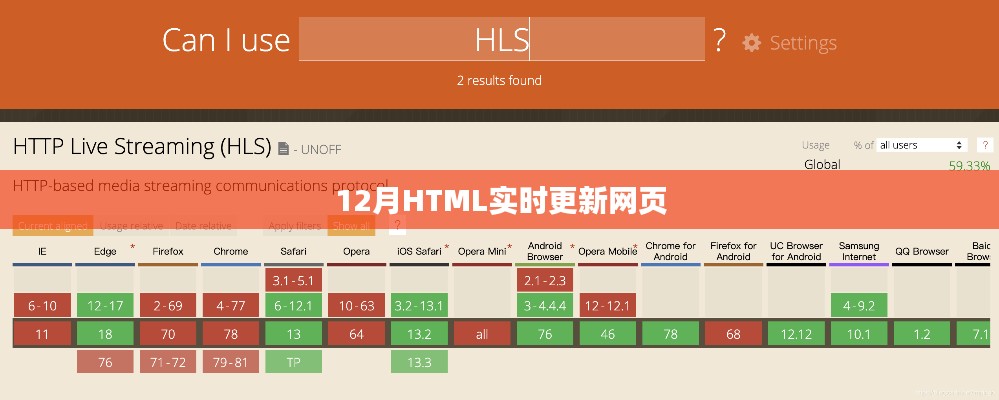Select the Edge 12-17 cell
This screenshot has height=400, width=999.
tap(105, 306)
